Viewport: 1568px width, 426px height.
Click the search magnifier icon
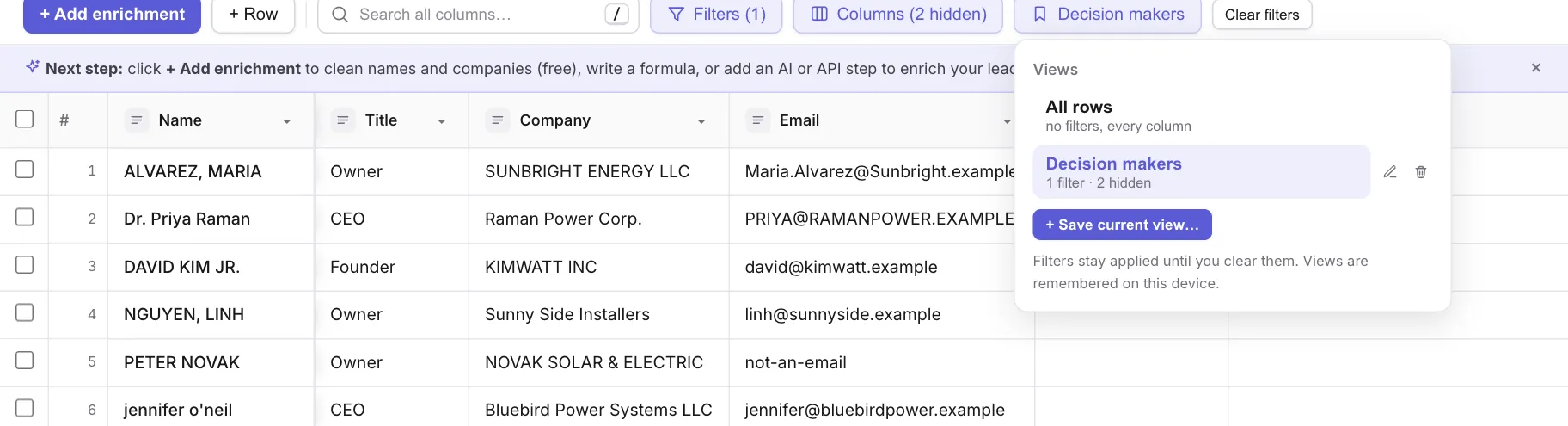click(x=340, y=15)
